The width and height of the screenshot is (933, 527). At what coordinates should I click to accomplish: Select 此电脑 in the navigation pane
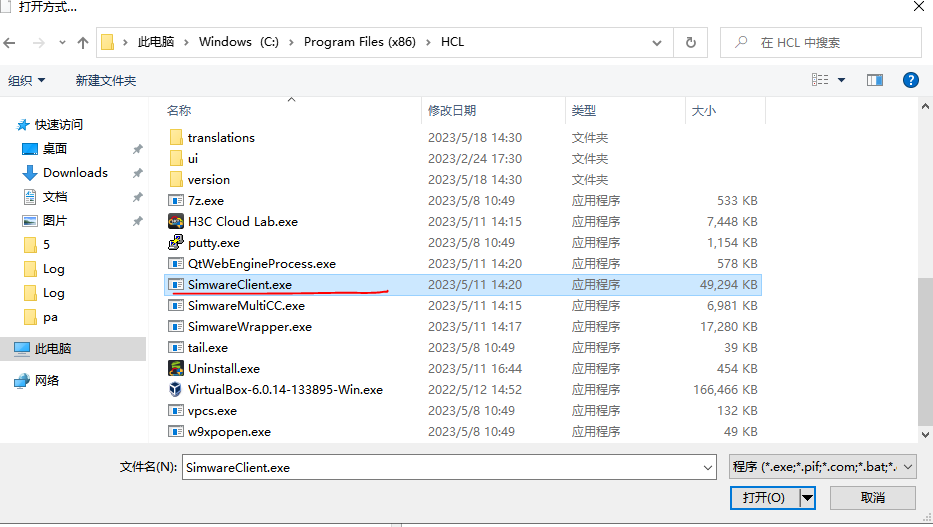pos(52,349)
